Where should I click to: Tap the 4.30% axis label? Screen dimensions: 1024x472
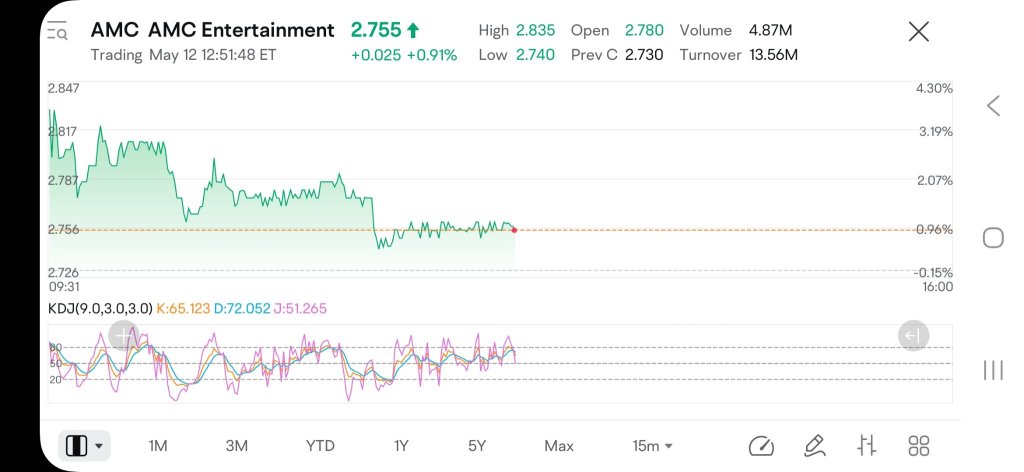click(x=935, y=88)
